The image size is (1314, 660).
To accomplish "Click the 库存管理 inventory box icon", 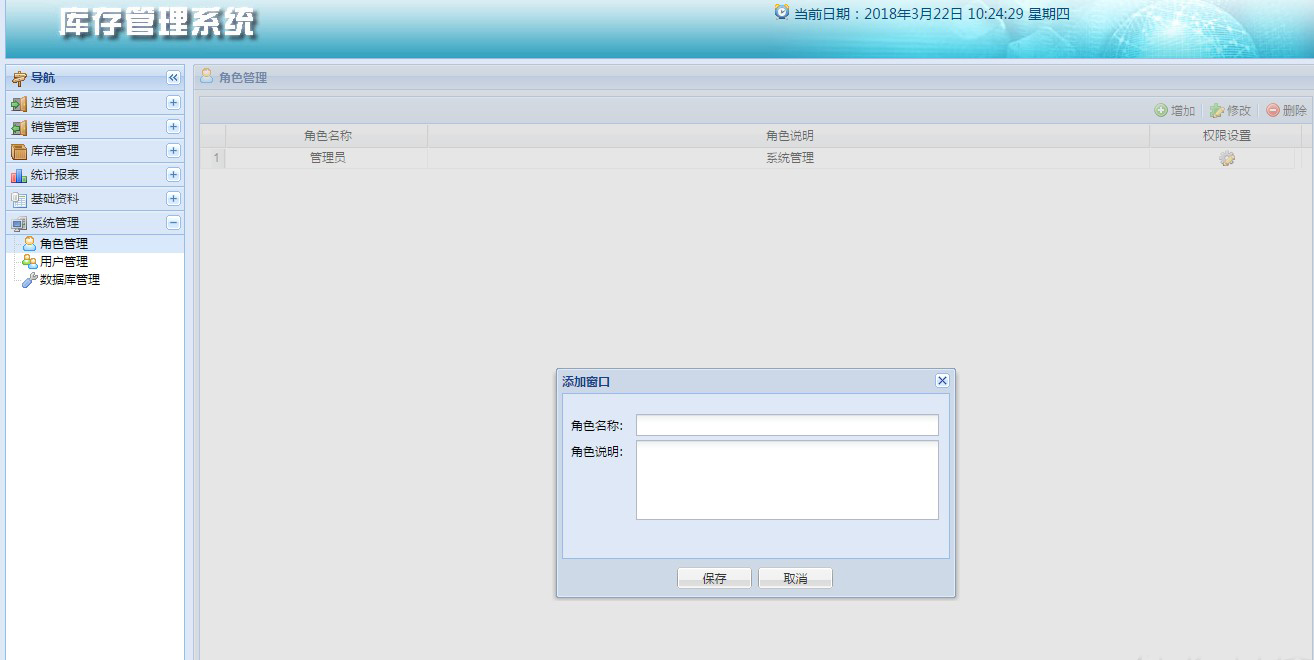I will pos(19,151).
